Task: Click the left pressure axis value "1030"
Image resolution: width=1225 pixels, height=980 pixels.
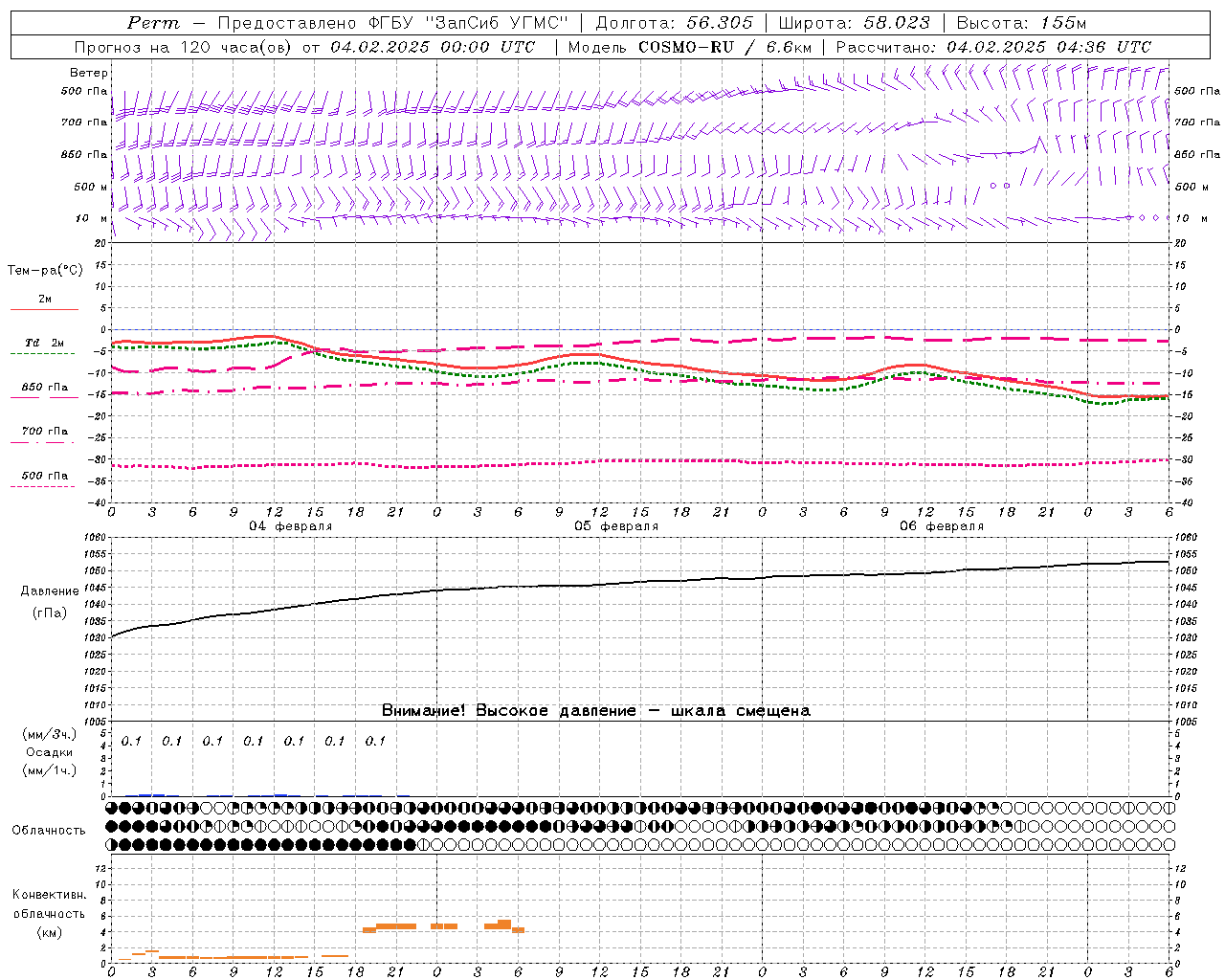Action: 96,638
